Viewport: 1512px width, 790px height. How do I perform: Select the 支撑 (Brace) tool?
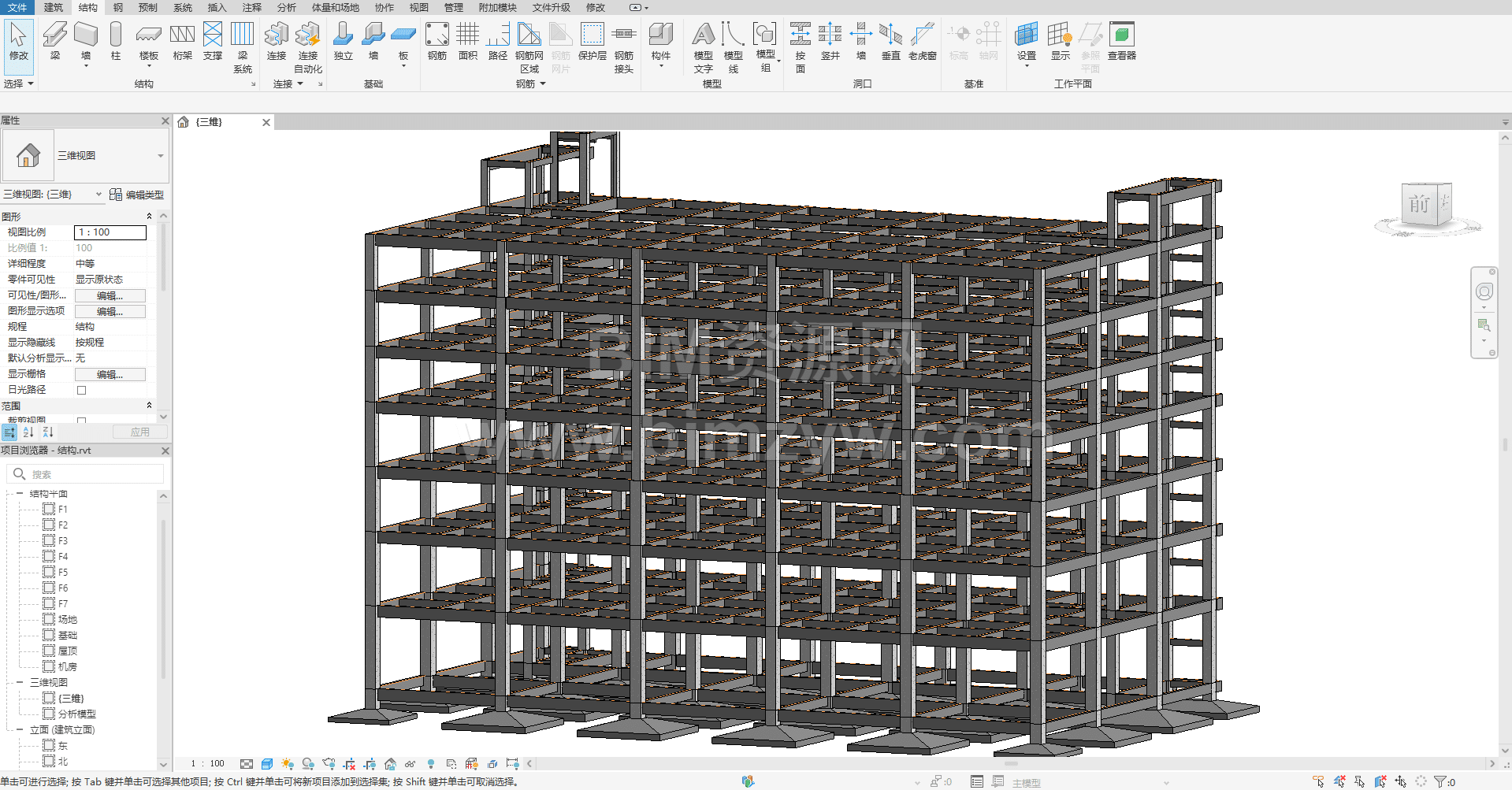point(212,35)
